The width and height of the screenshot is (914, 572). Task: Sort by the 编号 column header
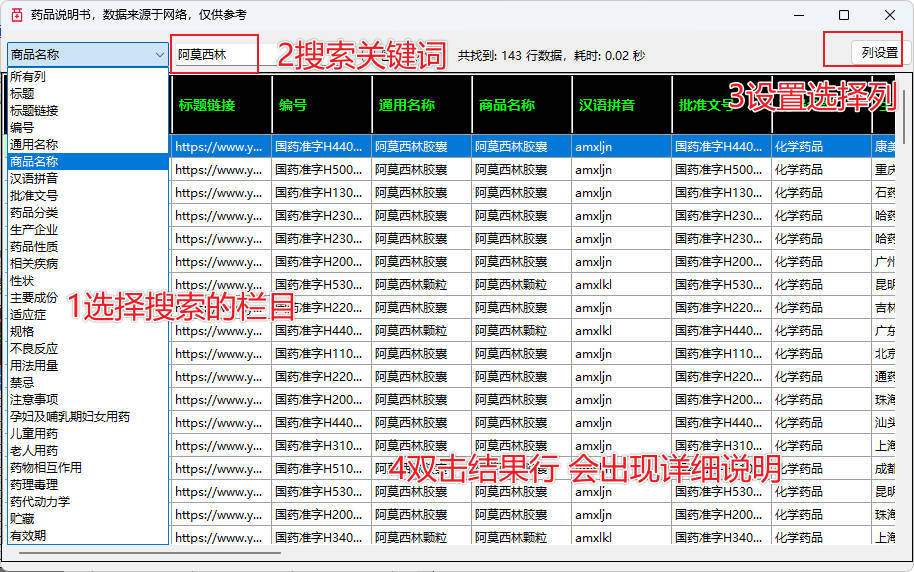(x=293, y=105)
